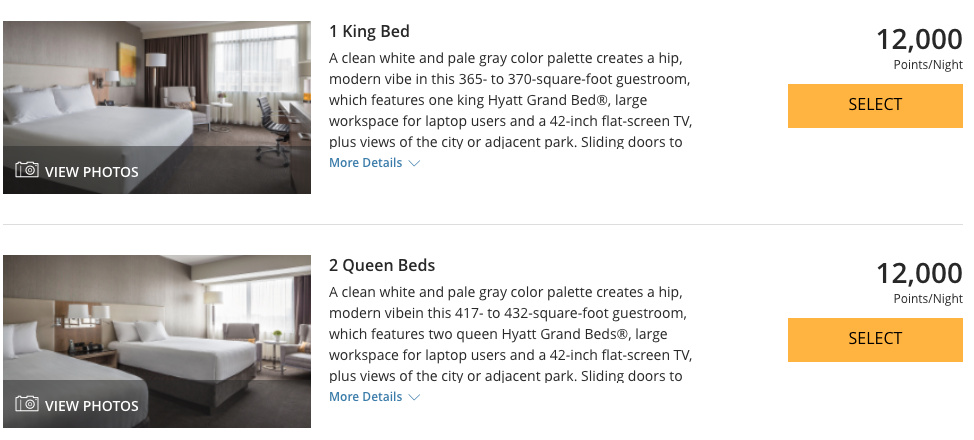Screen dimensions: 974x440
Task: Expand the chevron beside Queen Beds More Details
Action: [414, 398]
